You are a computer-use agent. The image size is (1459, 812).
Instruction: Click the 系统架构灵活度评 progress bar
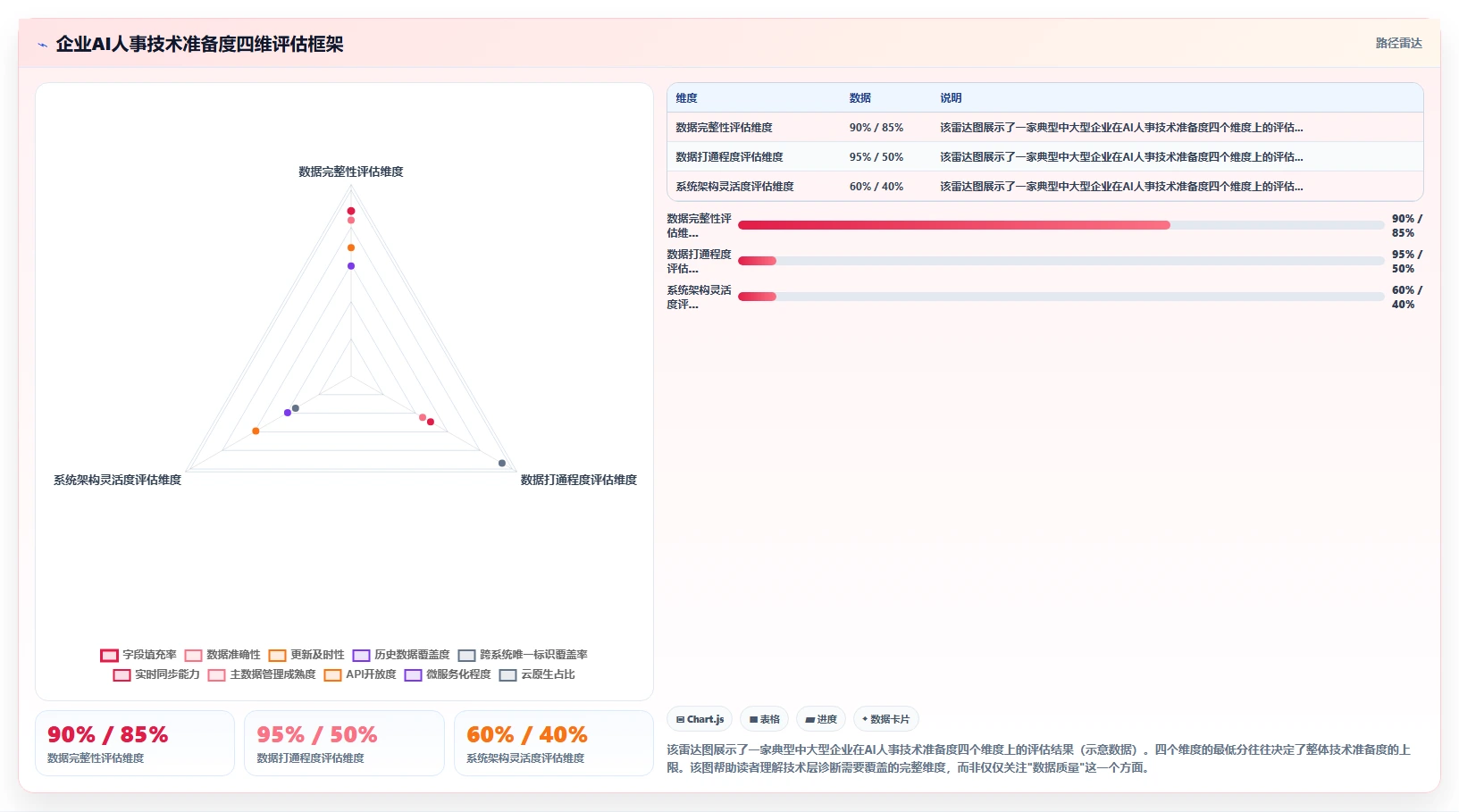(x=1061, y=297)
